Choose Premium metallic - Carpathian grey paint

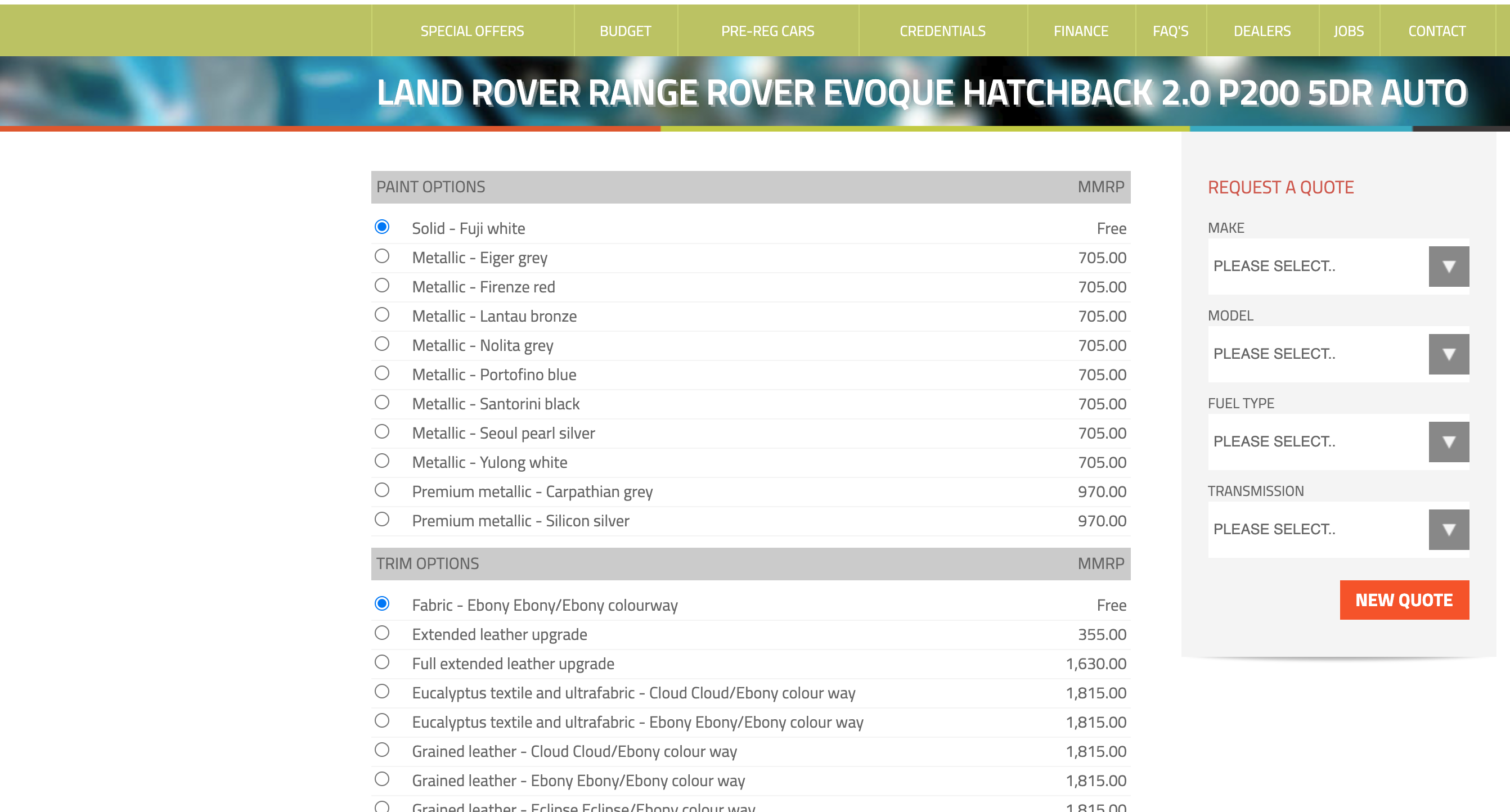pos(381,490)
